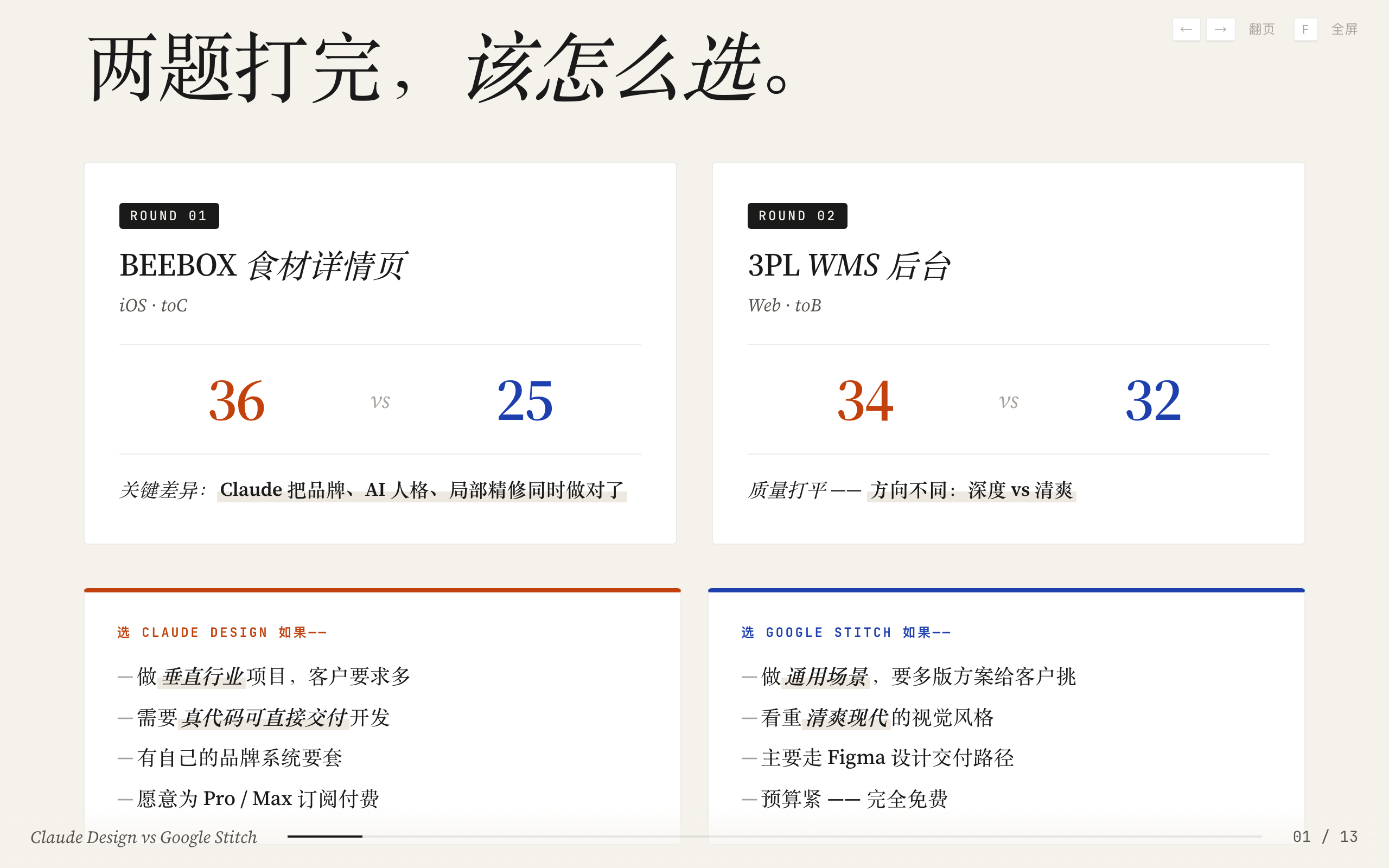The width and height of the screenshot is (1389, 868).
Task: Click the 预算紧 —— 完全免费 bullet
Action: [845, 799]
